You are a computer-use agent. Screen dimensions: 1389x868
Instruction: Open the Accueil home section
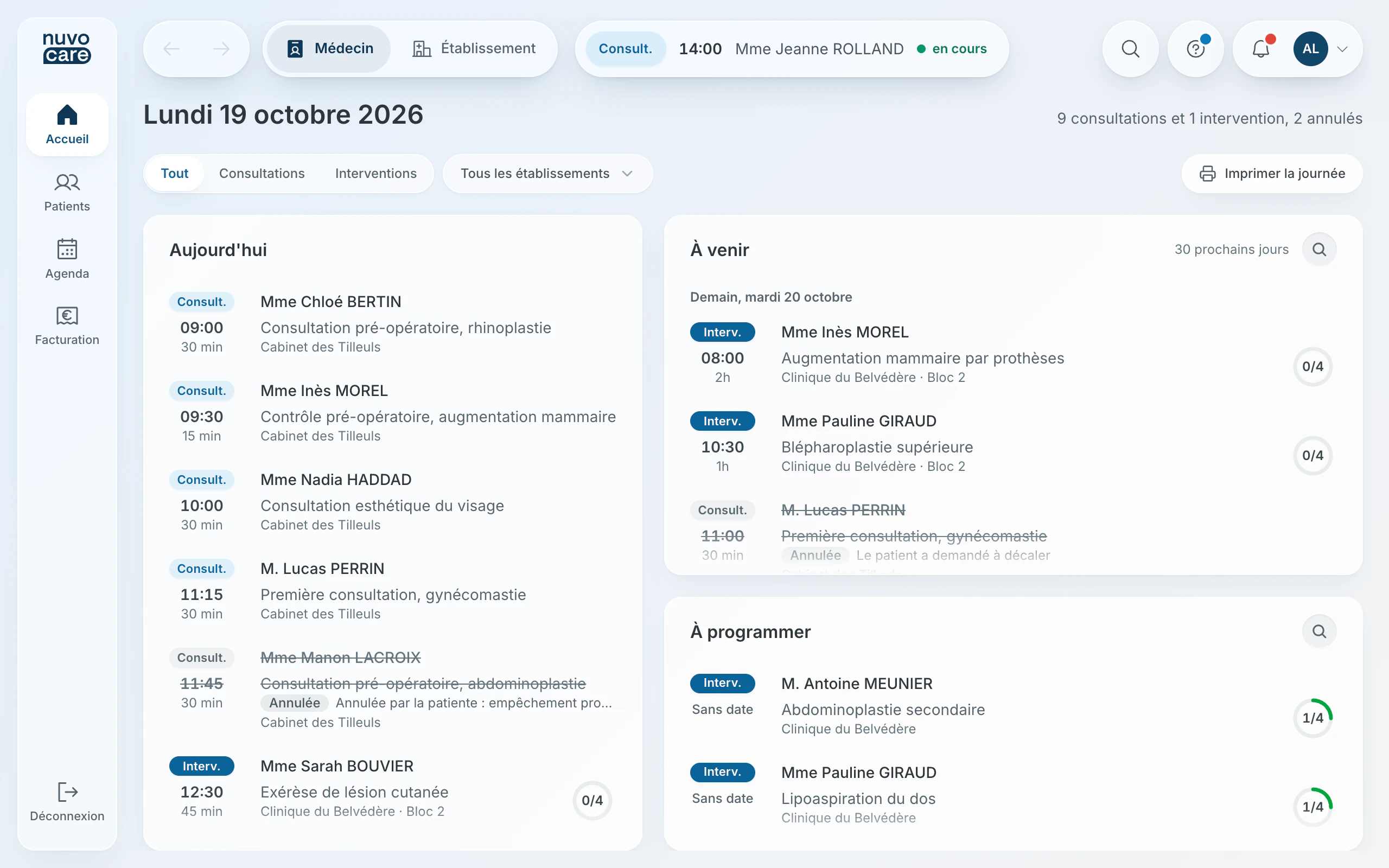[67, 125]
